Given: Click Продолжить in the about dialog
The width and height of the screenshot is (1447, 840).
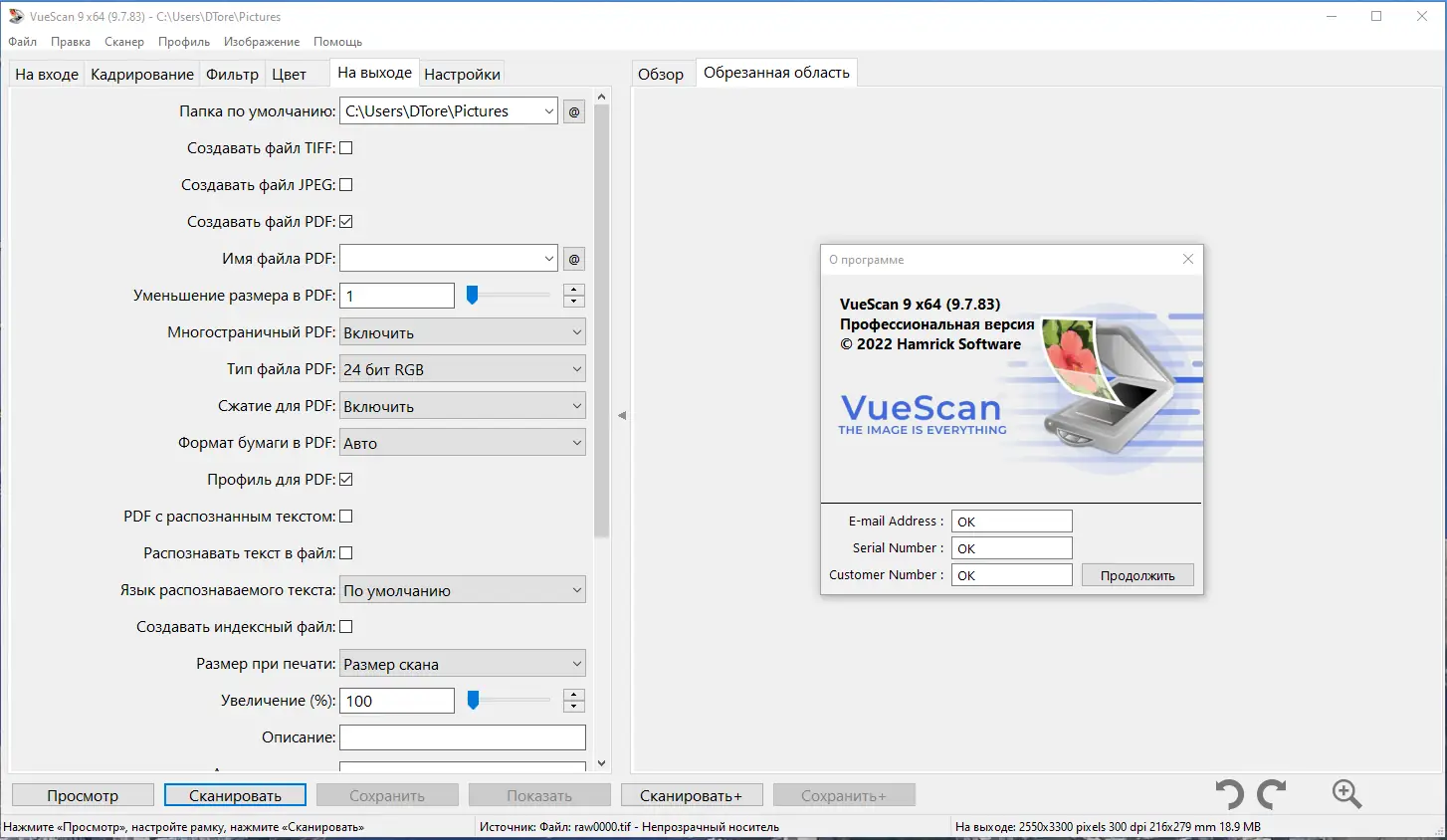Looking at the screenshot, I should [1137, 575].
